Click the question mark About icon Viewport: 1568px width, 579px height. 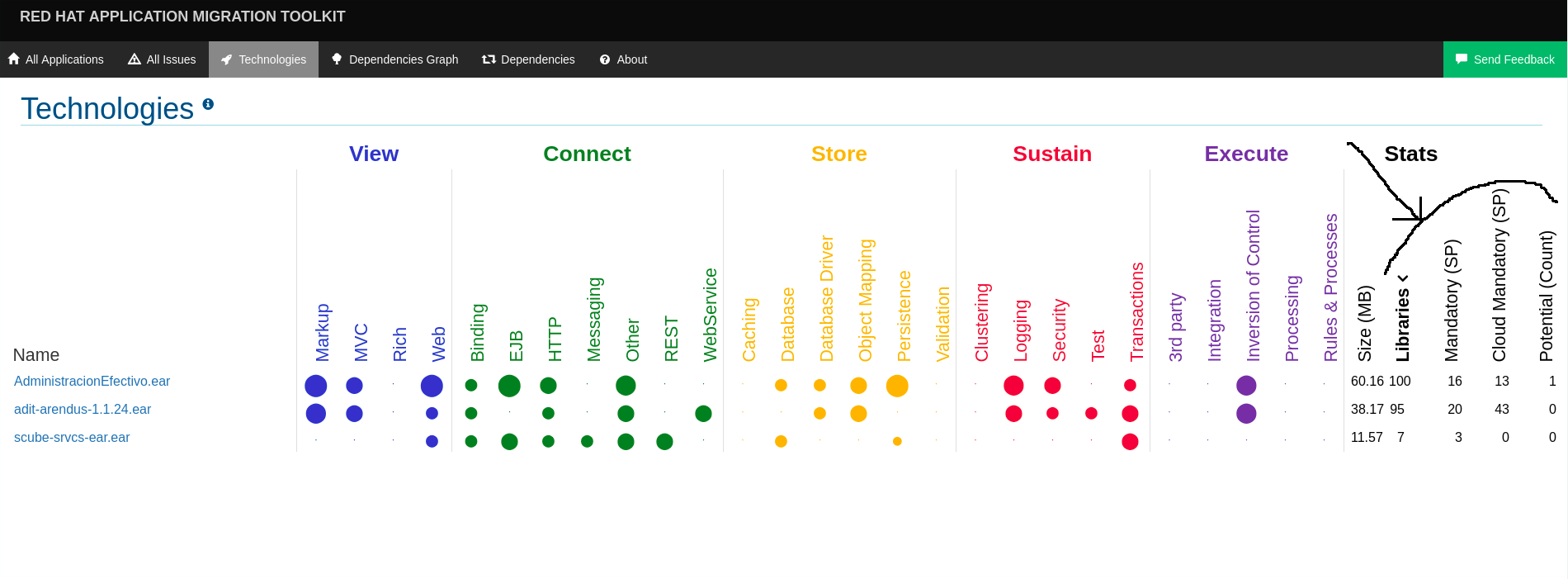(x=605, y=59)
